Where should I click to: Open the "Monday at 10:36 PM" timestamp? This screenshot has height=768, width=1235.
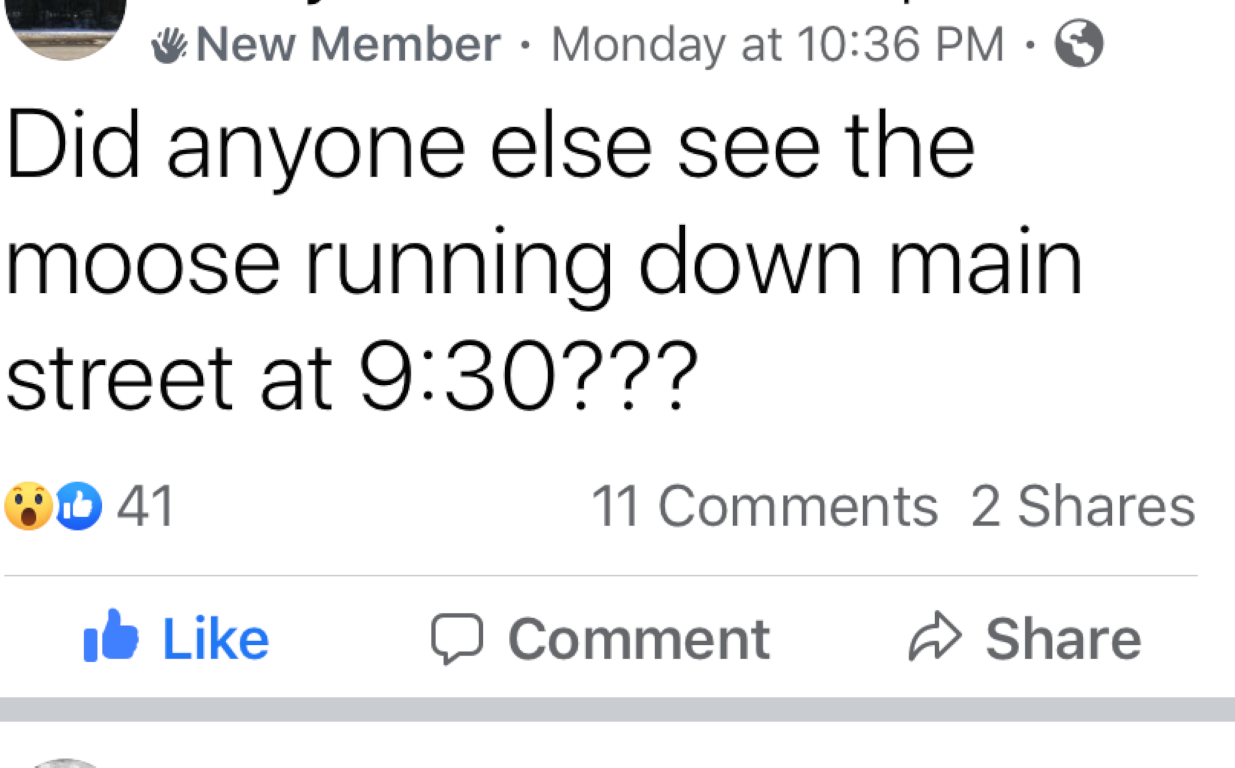click(778, 45)
